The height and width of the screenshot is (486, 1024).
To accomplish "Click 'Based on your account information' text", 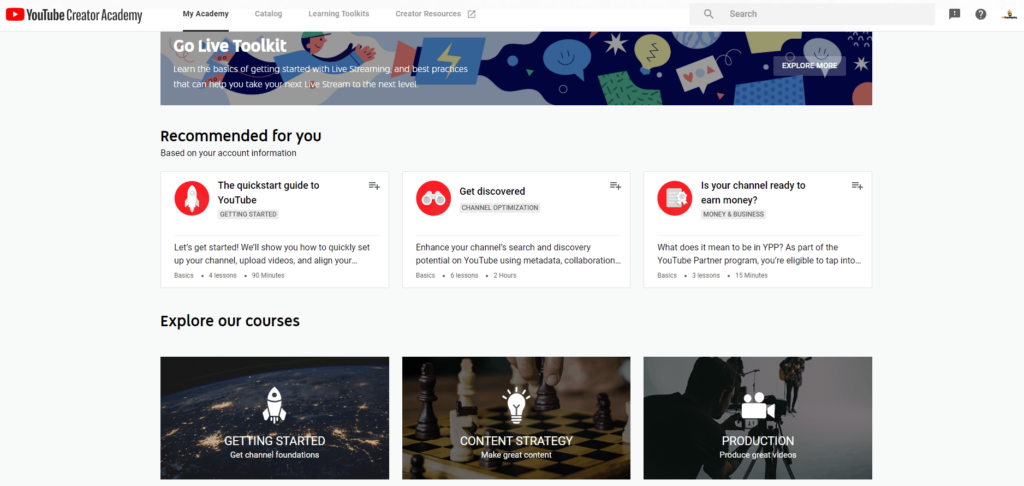I will [229, 153].
